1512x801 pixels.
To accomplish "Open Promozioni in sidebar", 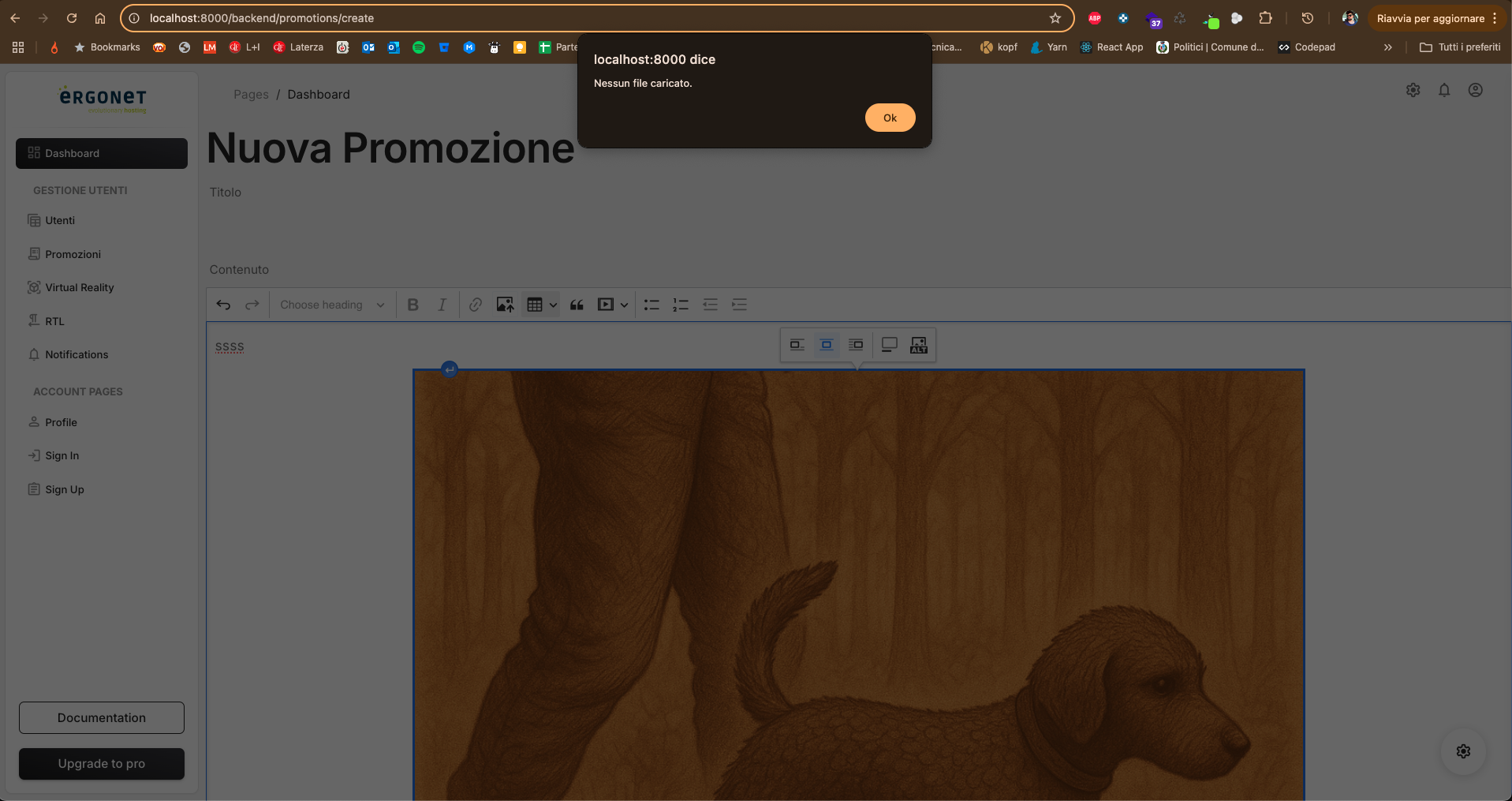I will coord(73,254).
